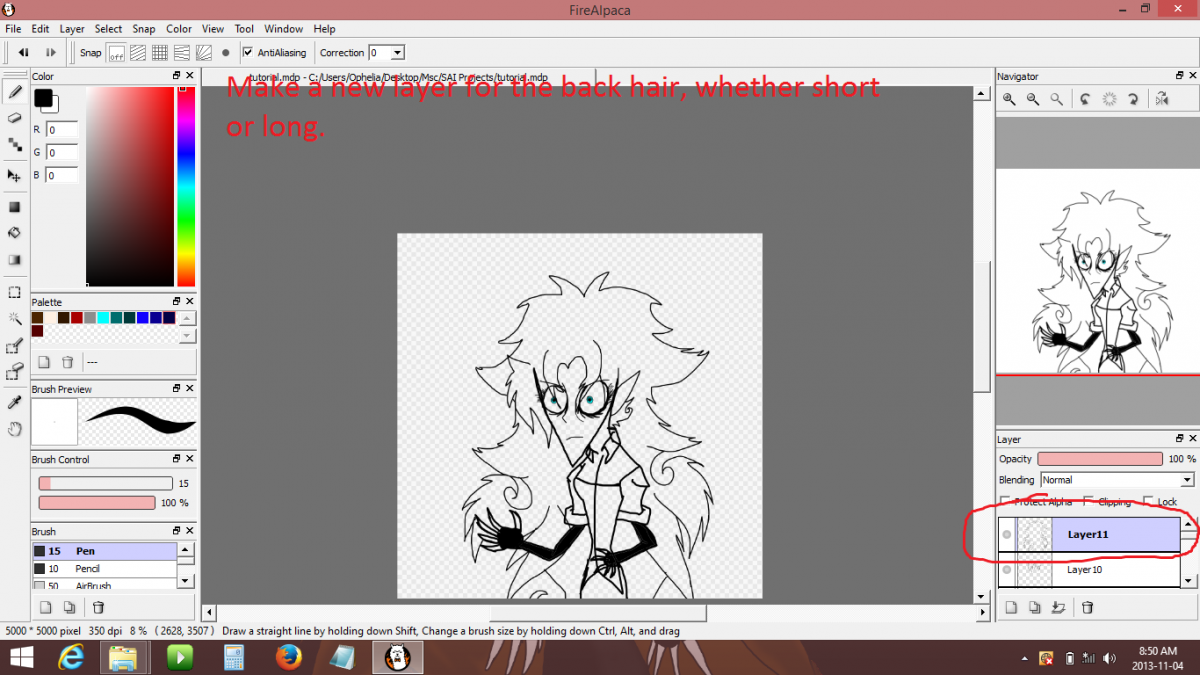Select the Hand tool
Image resolution: width=1200 pixels, height=675 pixels.
coord(15,429)
